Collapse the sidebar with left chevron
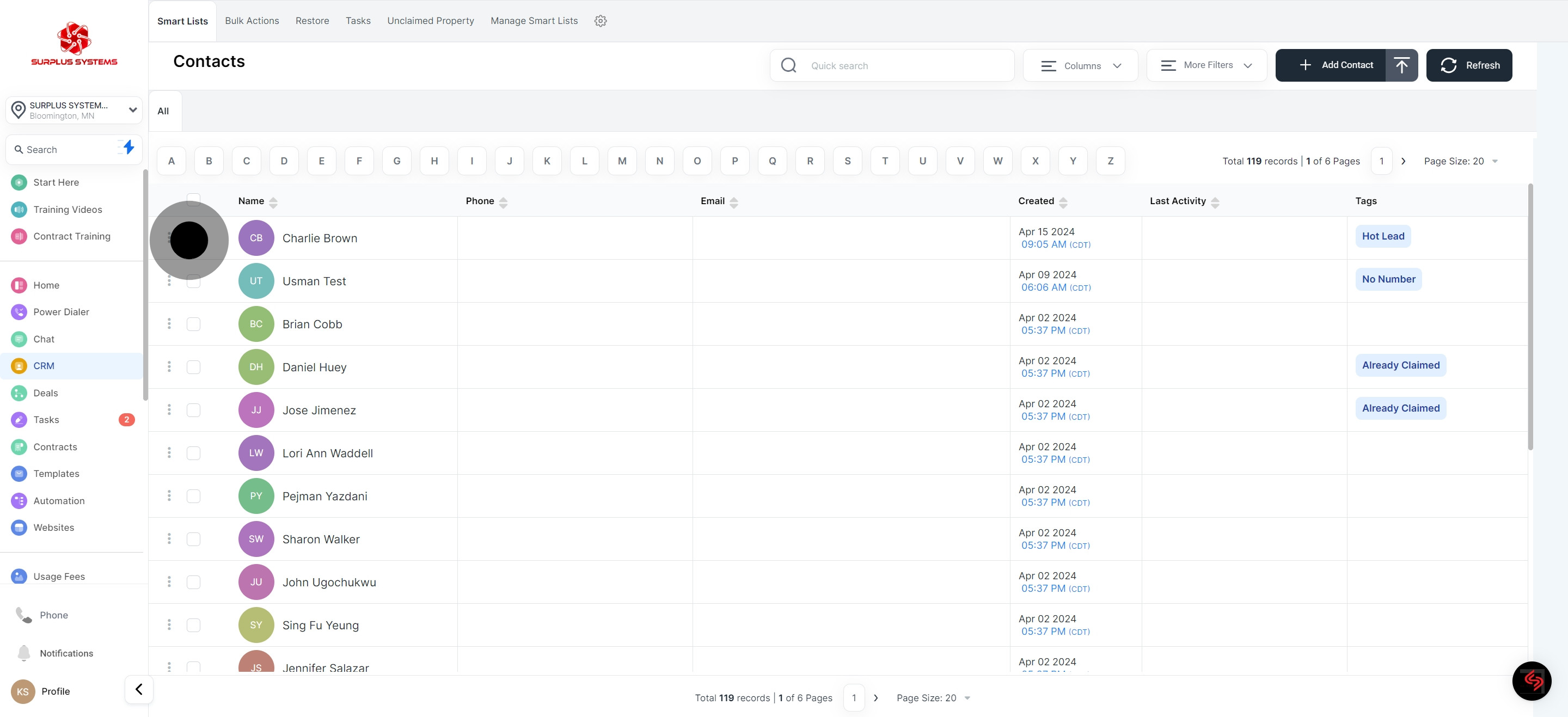This screenshot has height=717, width=1568. (139, 689)
